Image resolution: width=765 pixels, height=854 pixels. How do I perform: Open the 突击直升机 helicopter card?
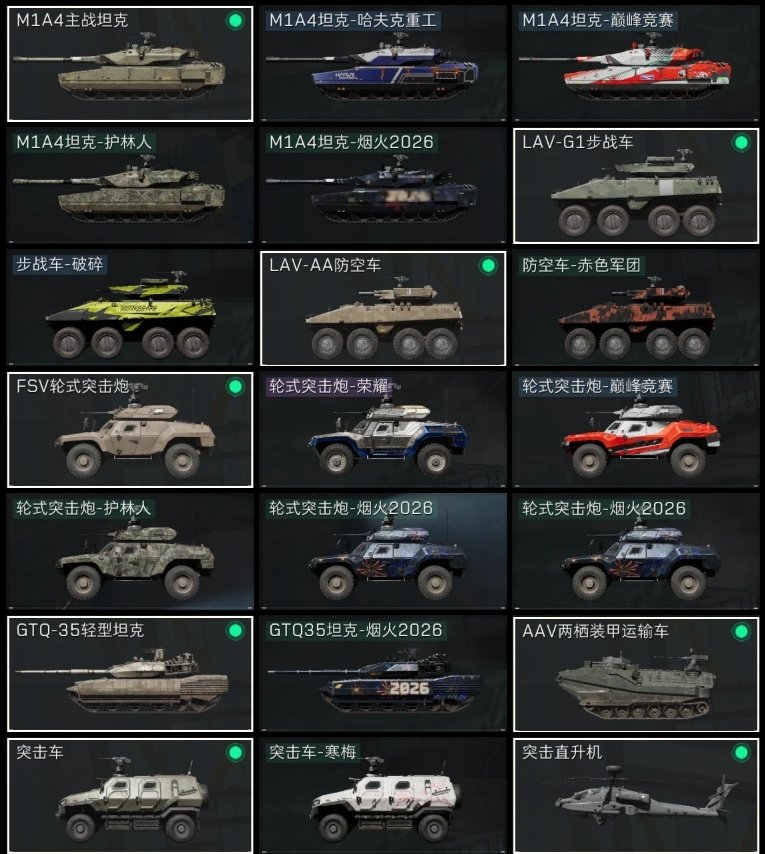pos(636,796)
